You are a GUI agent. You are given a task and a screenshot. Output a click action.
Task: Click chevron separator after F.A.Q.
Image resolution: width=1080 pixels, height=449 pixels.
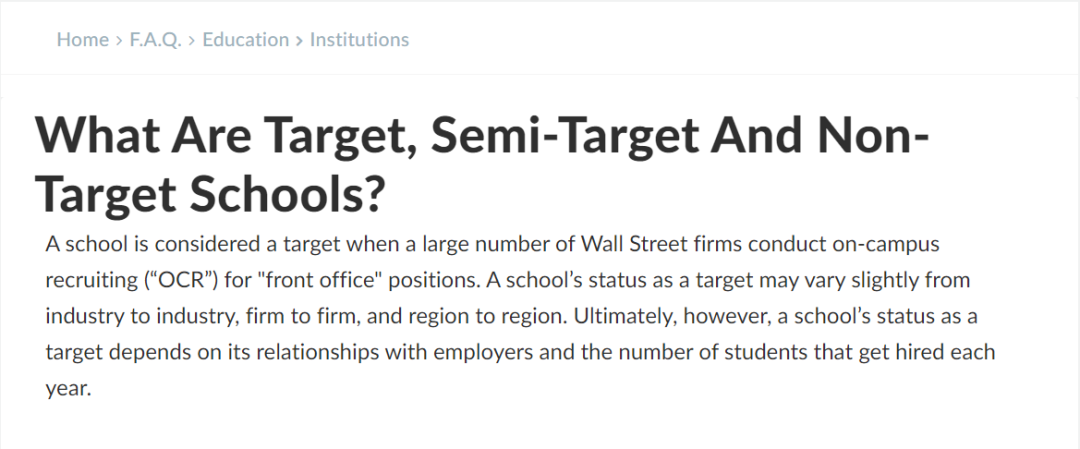coord(192,40)
